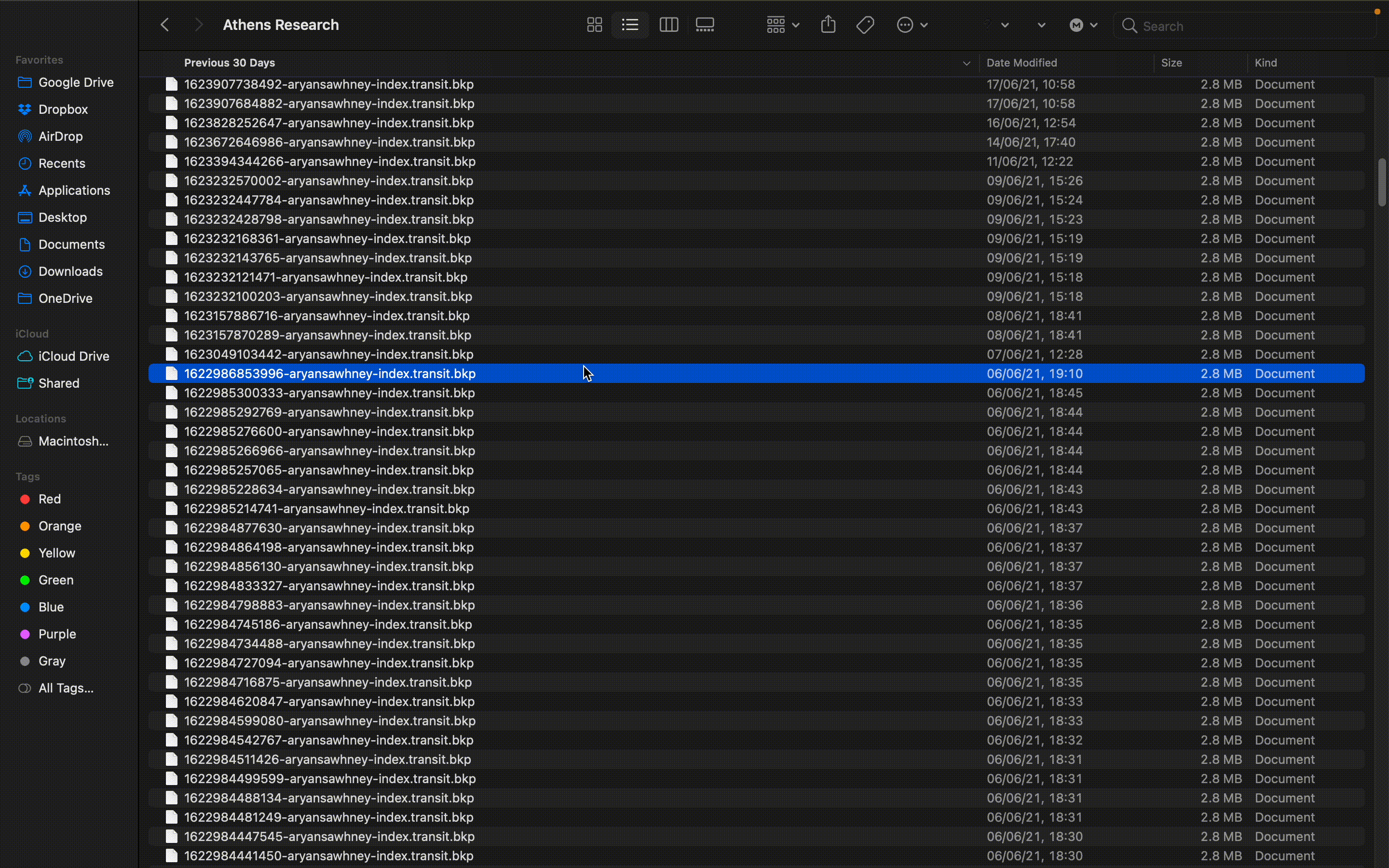Select file 1622984511426-aryansawhney-index.transit.bkp
Screen dimensions: 1389x868
[x=757, y=759]
